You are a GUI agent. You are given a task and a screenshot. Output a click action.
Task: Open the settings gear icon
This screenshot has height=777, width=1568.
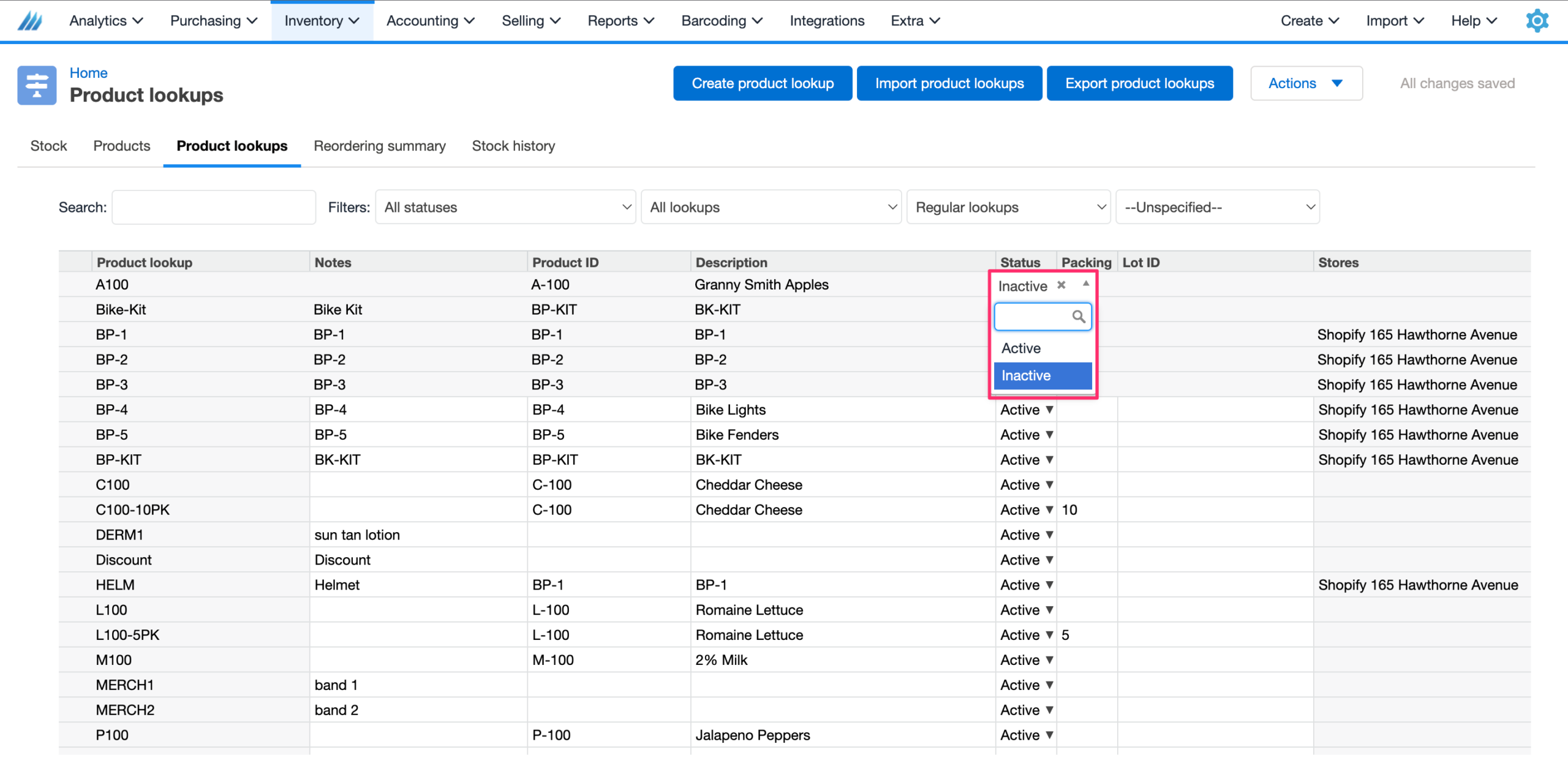pyautogui.click(x=1536, y=21)
